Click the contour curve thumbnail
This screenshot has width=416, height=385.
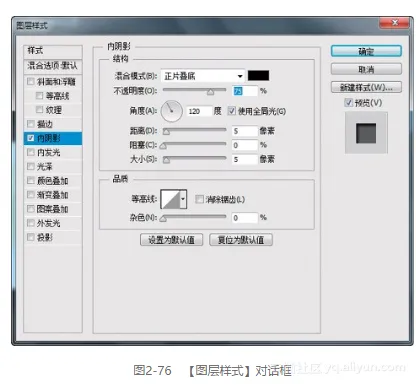point(170,199)
